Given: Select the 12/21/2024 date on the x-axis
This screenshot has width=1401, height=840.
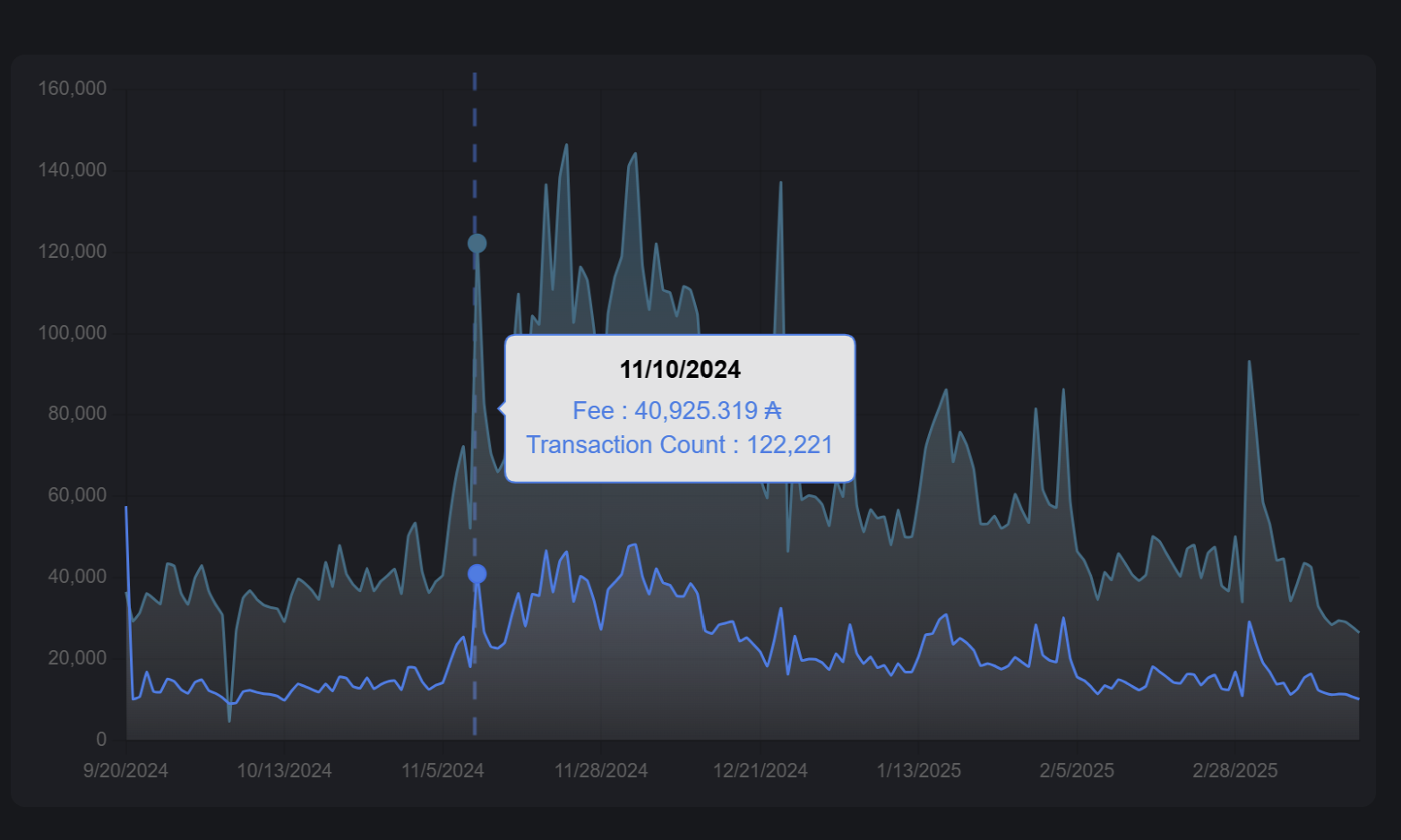Looking at the screenshot, I should 760,771.
